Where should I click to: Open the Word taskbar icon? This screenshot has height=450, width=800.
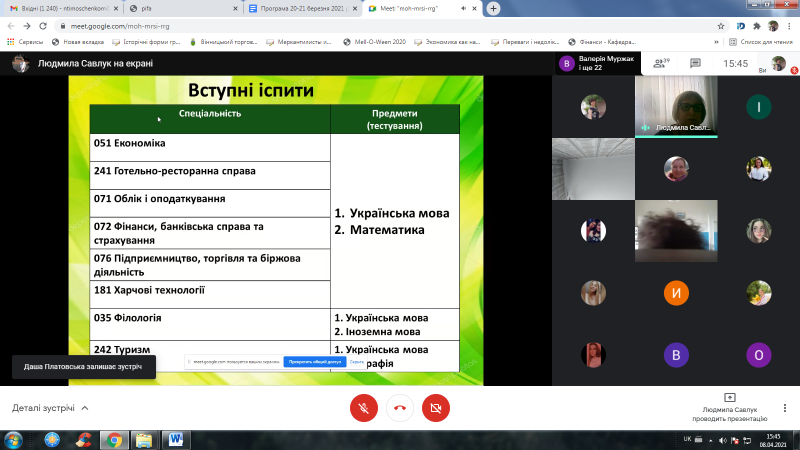click(176, 440)
